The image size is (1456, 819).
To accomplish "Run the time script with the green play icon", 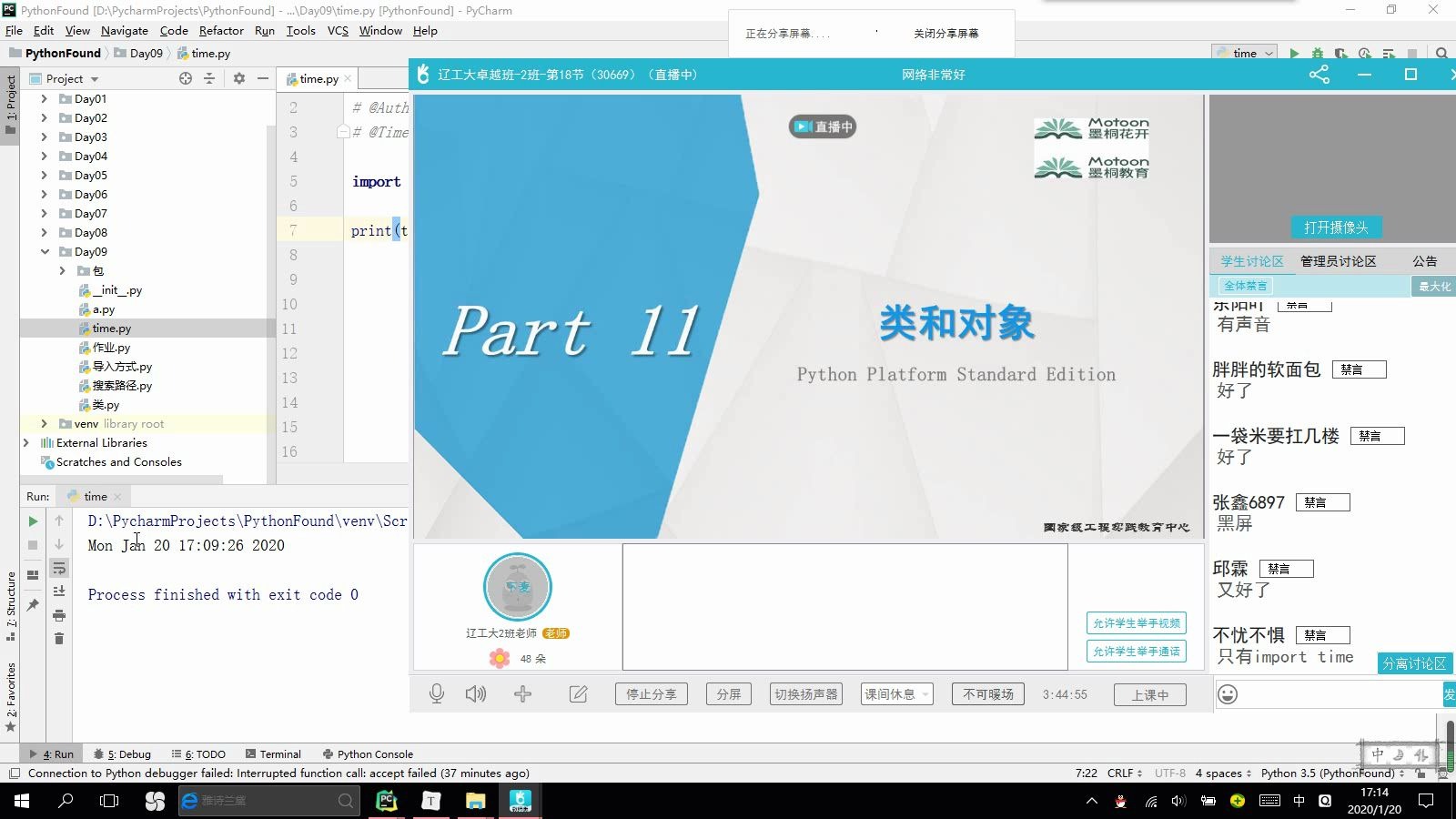I will point(1295,53).
